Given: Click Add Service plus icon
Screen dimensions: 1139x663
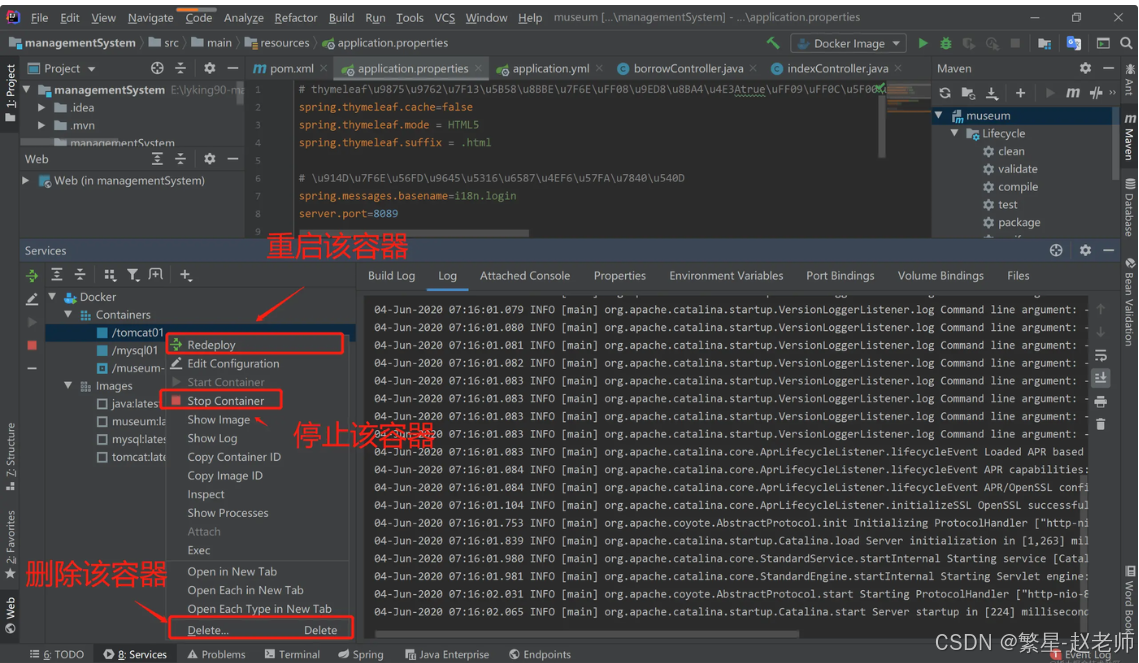Looking at the screenshot, I should [x=185, y=275].
